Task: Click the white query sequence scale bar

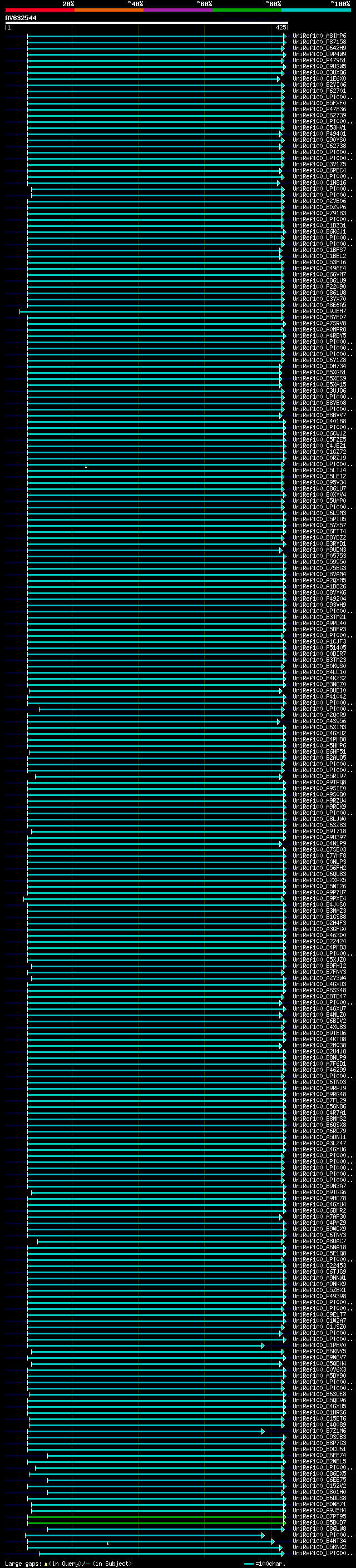Action: (x=147, y=23)
